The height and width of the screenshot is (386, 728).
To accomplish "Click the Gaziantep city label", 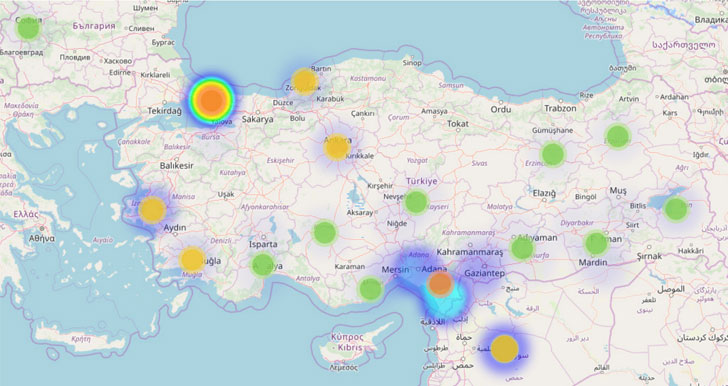I will [484, 274].
